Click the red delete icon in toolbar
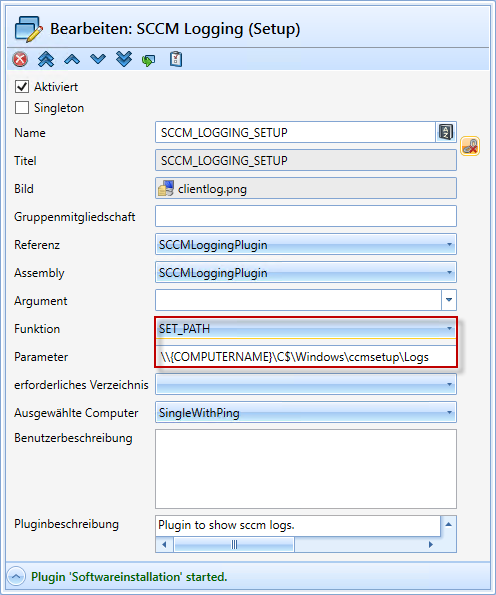The image size is (496, 595). point(20,60)
